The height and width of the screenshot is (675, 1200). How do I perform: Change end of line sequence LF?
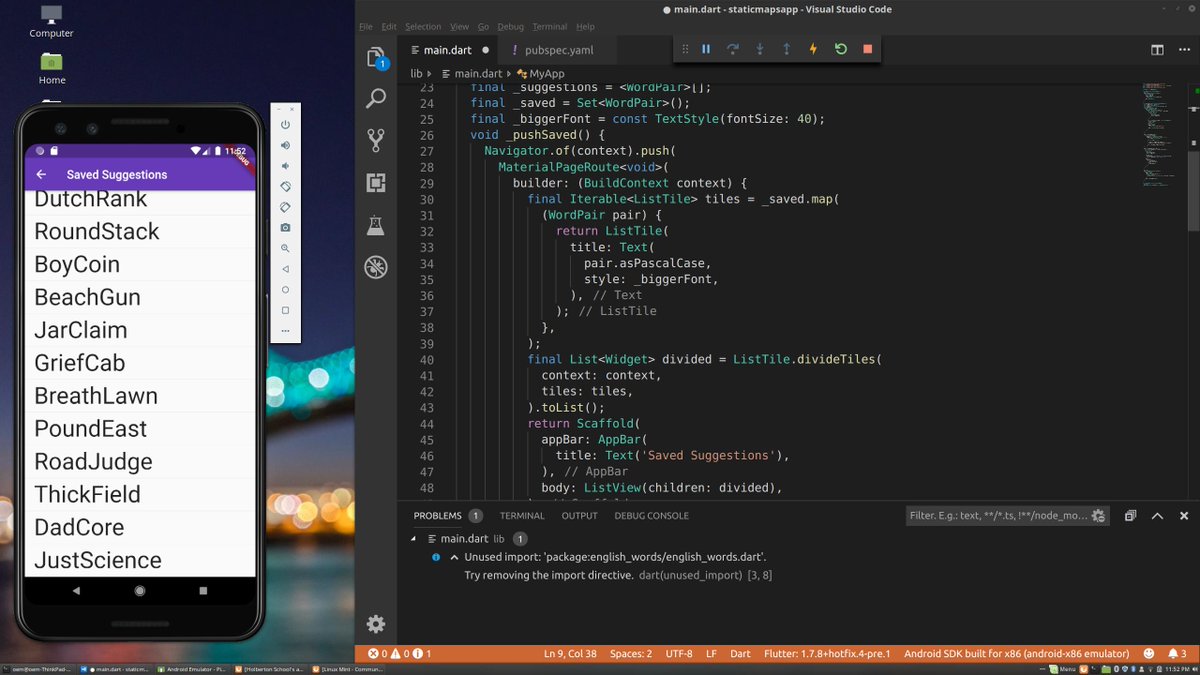[712, 654]
